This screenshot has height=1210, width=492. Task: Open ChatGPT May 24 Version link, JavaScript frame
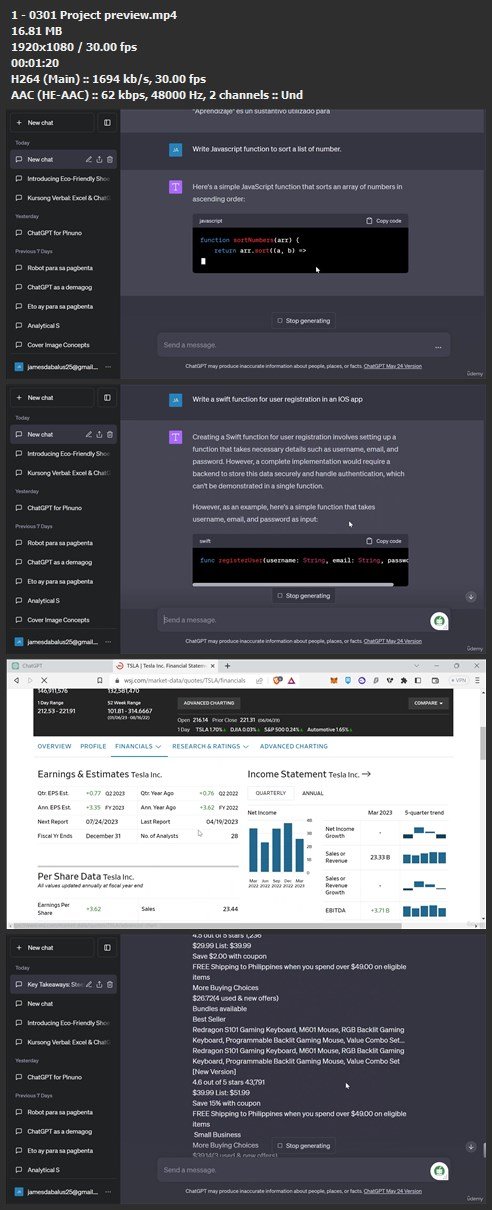[393, 367]
